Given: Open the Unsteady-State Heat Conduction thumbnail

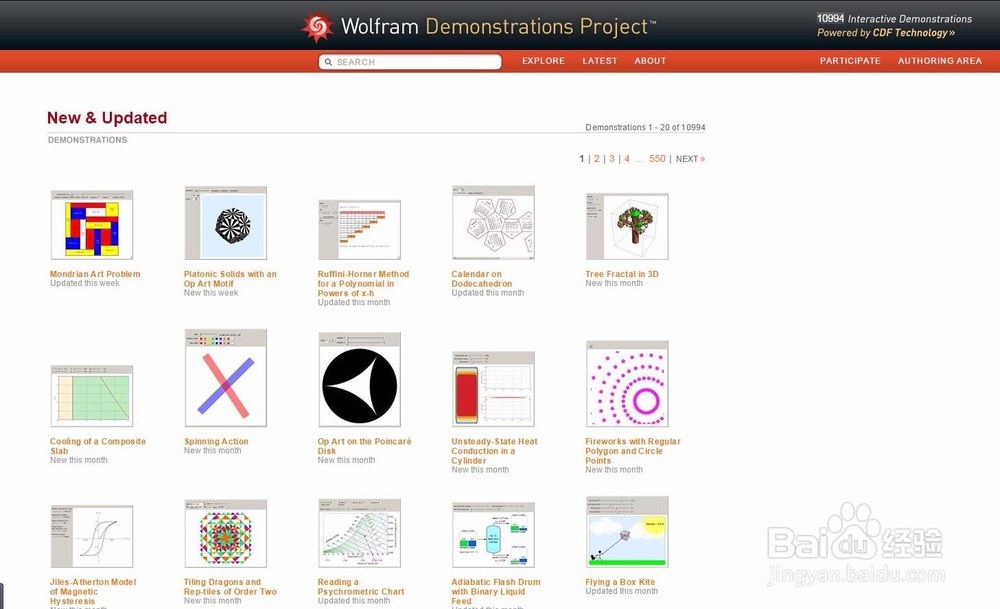Looking at the screenshot, I should (x=494, y=389).
